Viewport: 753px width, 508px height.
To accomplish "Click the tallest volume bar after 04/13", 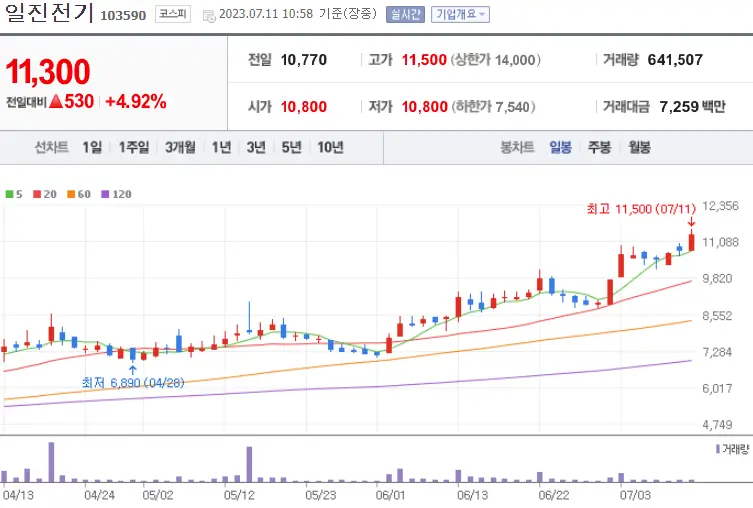I will [x=51, y=462].
